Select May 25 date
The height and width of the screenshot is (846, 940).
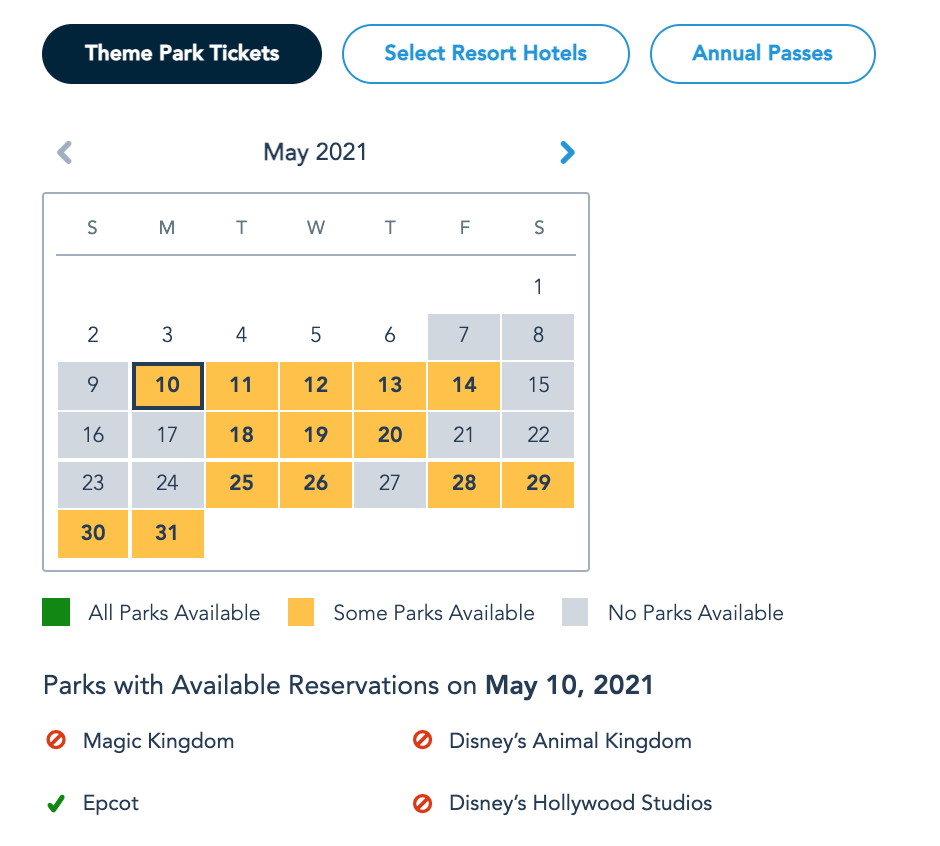click(241, 483)
